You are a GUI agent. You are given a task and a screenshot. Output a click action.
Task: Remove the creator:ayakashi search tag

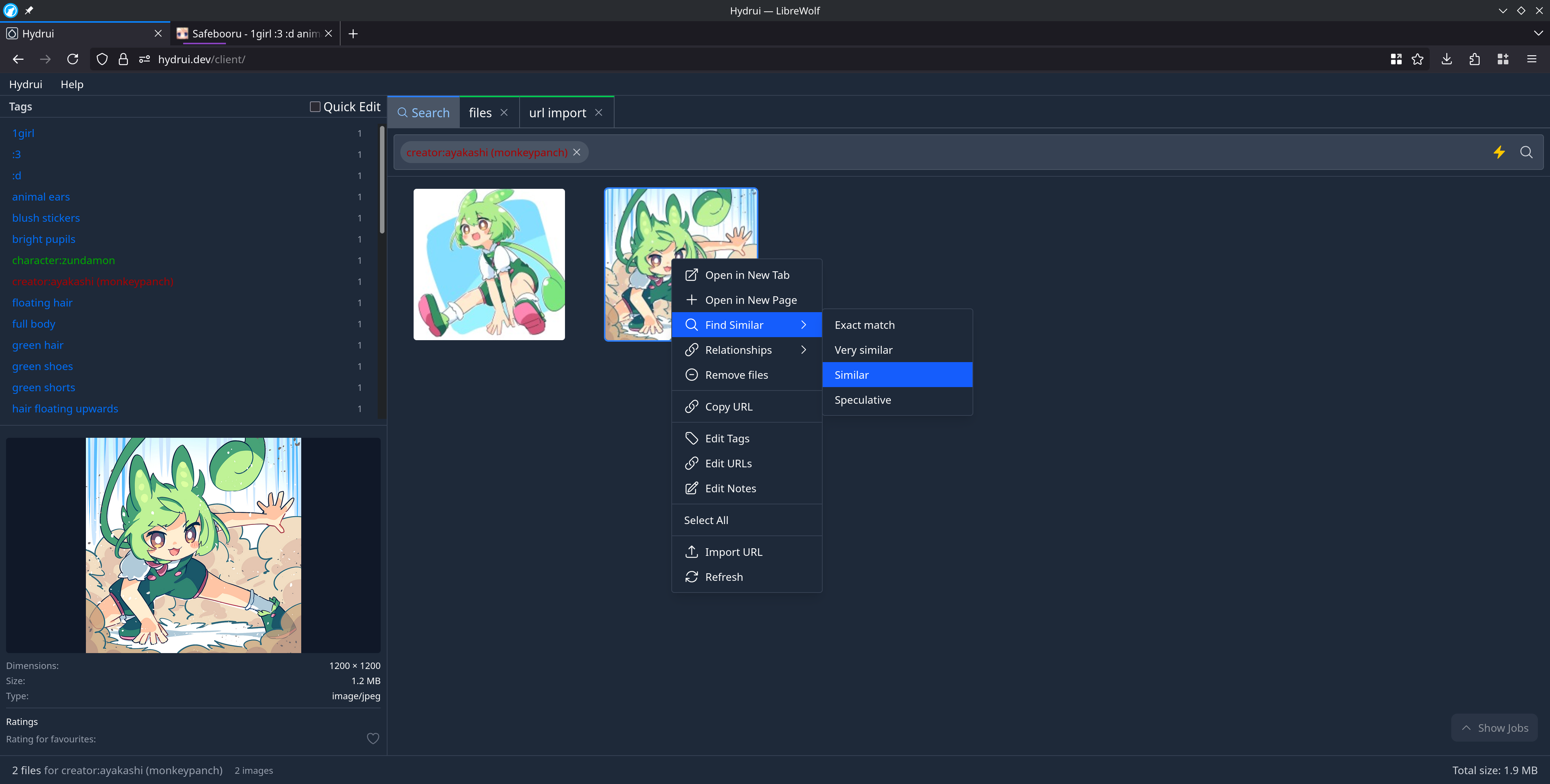pyautogui.click(x=576, y=152)
